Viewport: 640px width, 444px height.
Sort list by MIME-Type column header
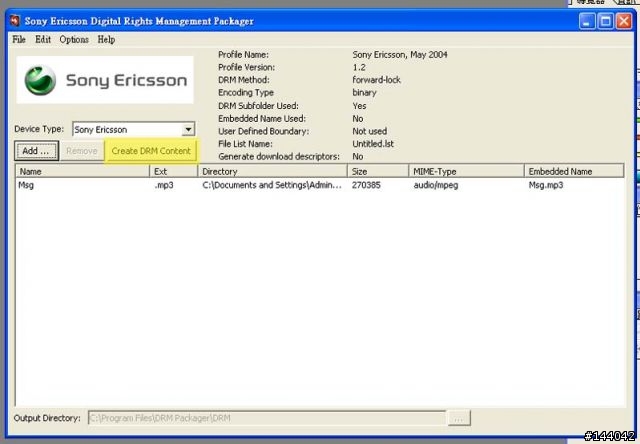tap(466, 171)
